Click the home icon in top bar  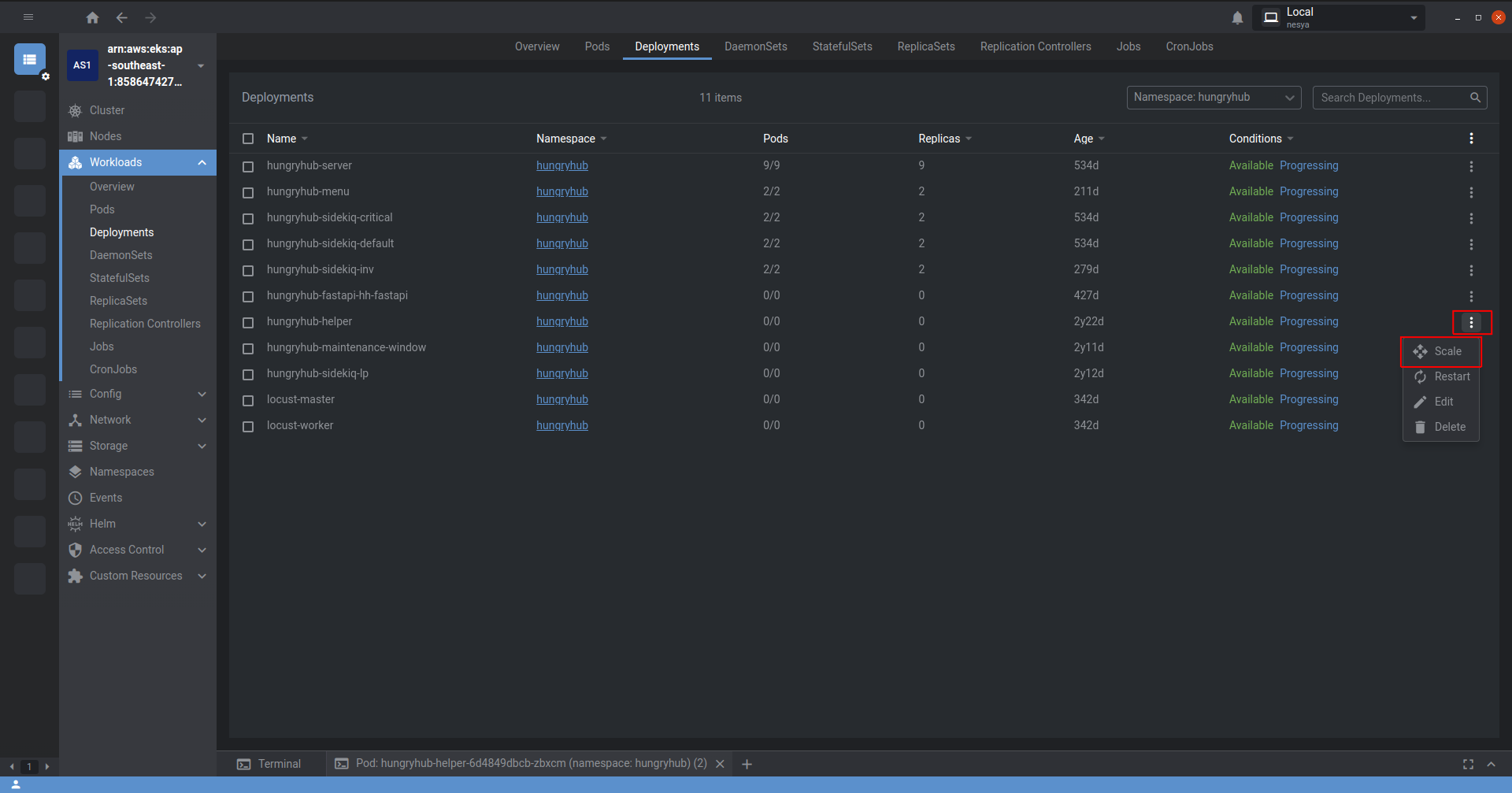pyautogui.click(x=92, y=17)
